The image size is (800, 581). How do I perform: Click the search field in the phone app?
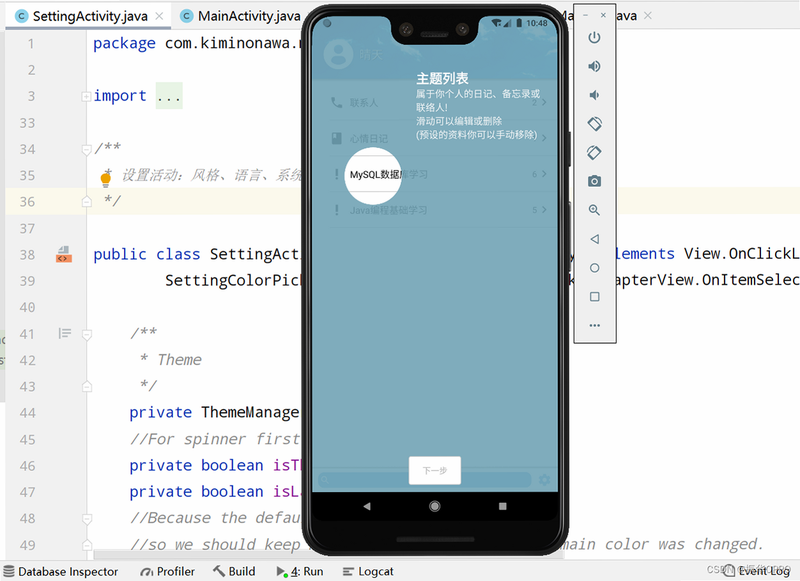(424, 480)
